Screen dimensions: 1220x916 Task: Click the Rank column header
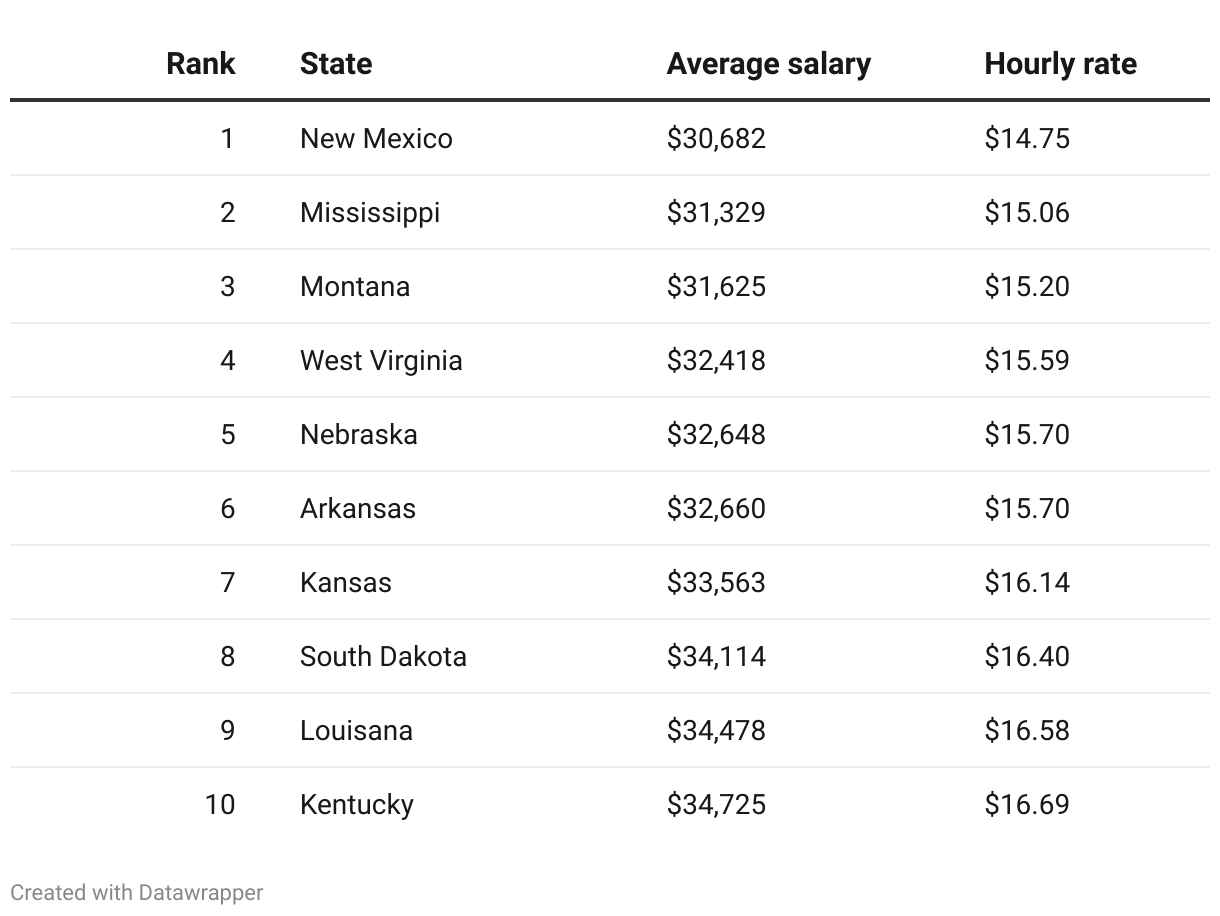(200, 64)
